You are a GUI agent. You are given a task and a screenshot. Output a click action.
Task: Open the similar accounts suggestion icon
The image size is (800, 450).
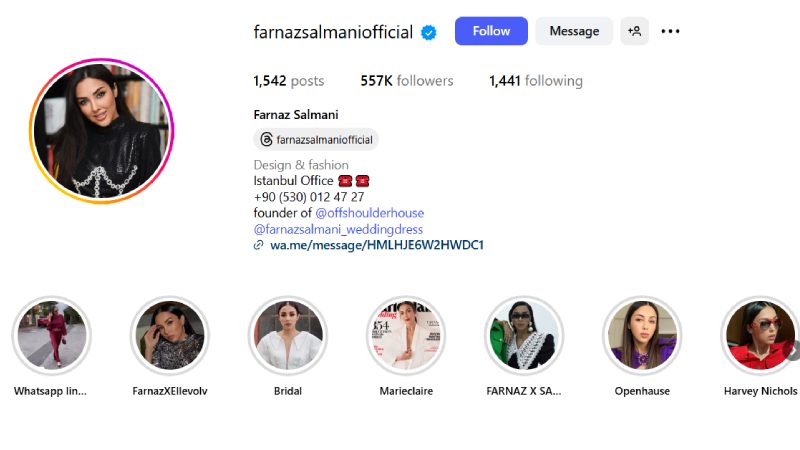634,31
